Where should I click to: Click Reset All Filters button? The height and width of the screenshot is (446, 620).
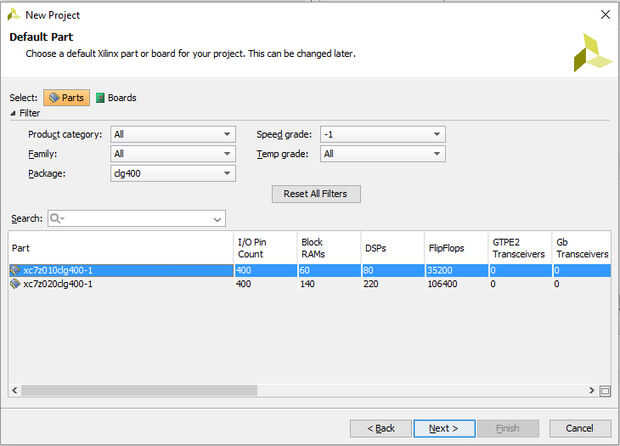click(x=316, y=194)
